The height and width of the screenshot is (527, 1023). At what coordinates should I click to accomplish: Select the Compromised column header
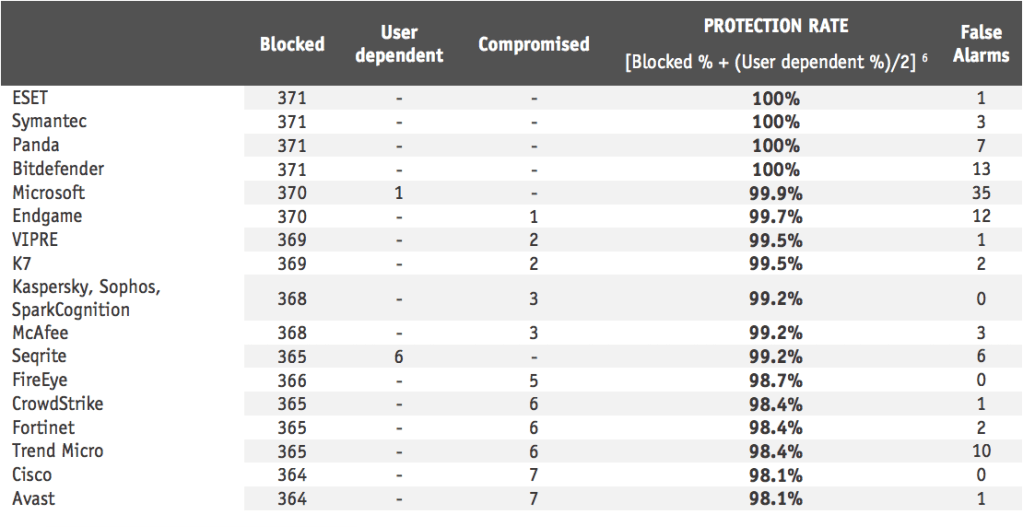(534, 44)
